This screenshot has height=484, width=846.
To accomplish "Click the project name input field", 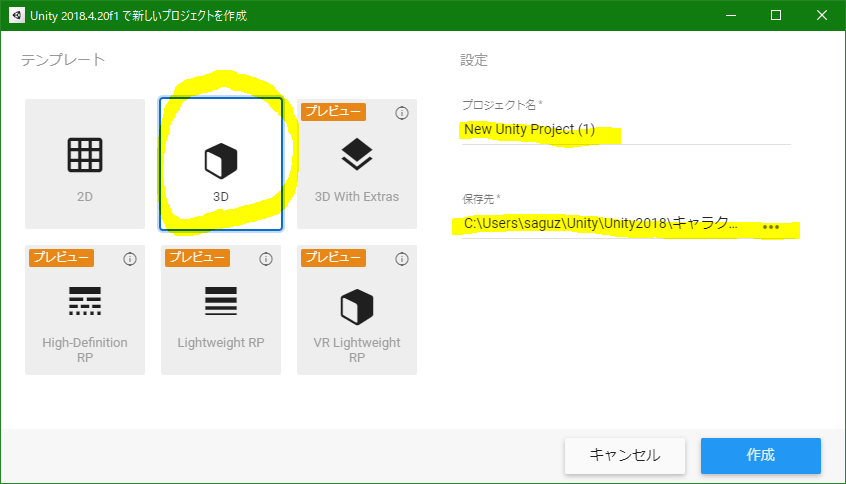I will pyautogui.click(x=626, y=130).
